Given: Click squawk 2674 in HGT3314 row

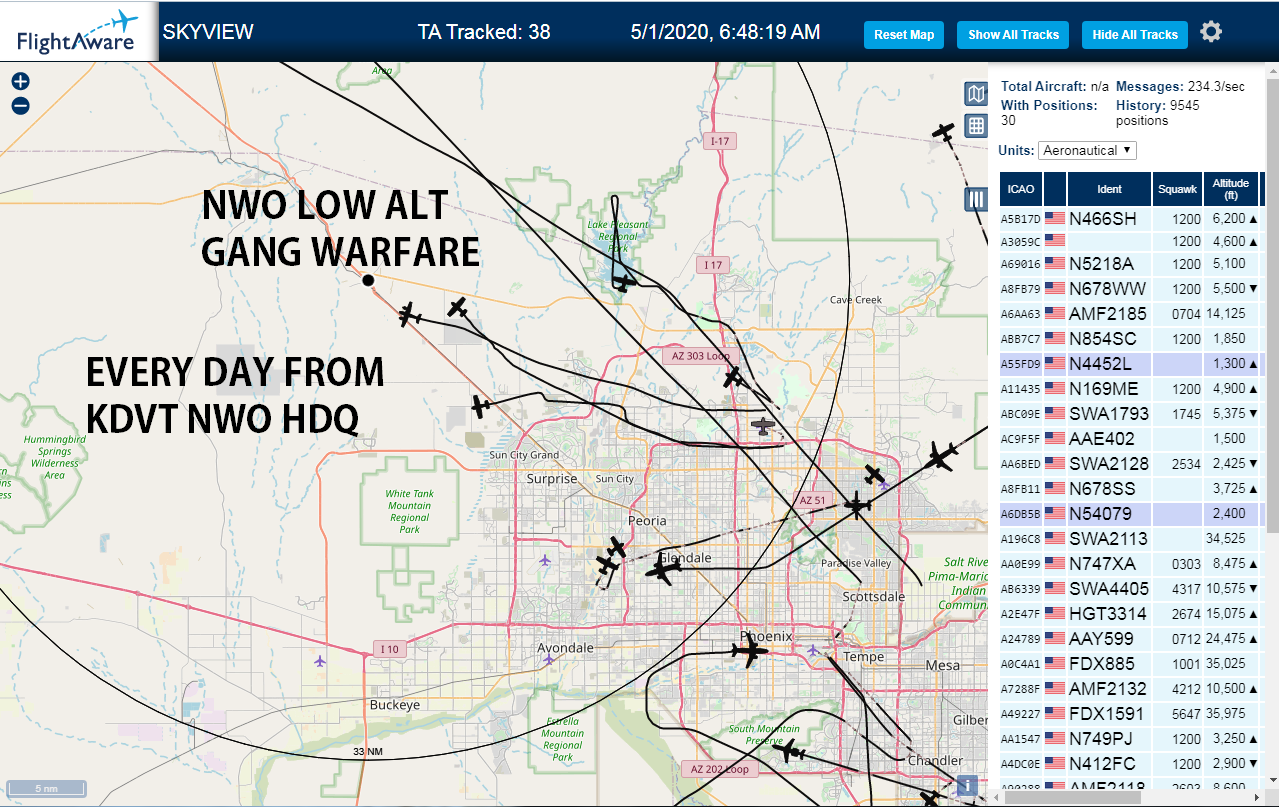Looking at the screenshot, I should pyautogui.click(x=1186, y=613).
